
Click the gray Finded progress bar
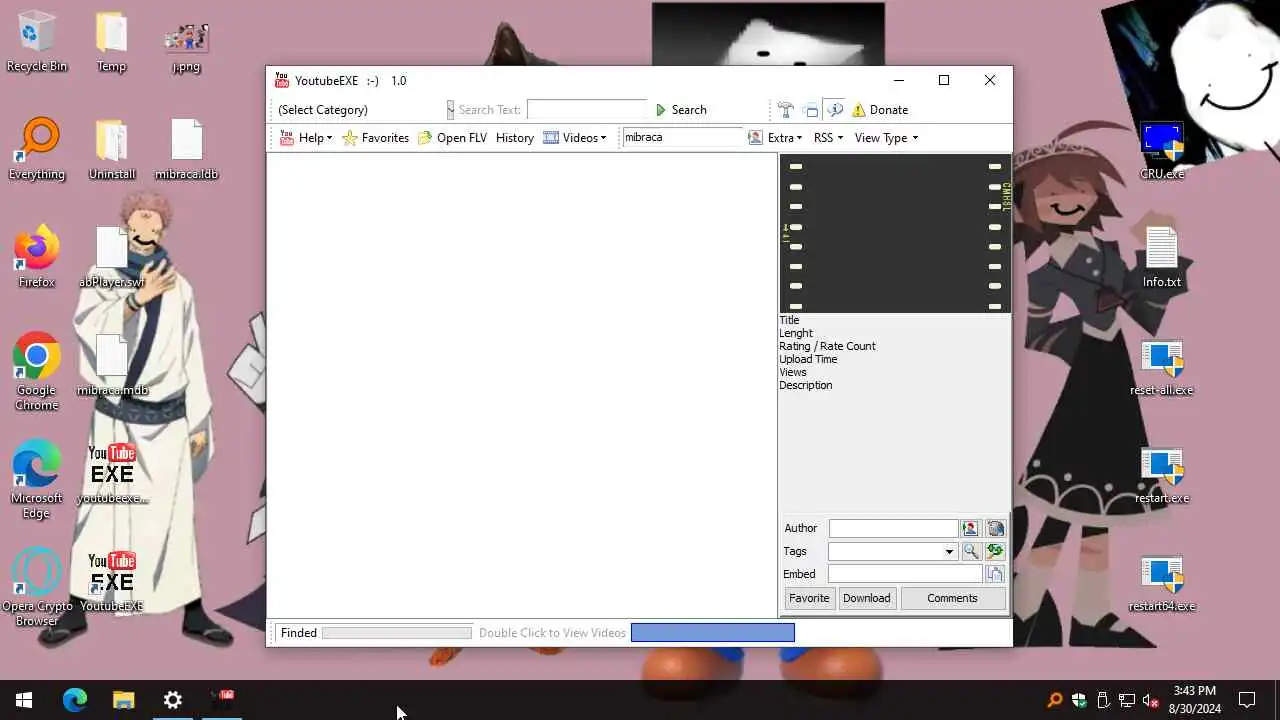pos(396,633)
